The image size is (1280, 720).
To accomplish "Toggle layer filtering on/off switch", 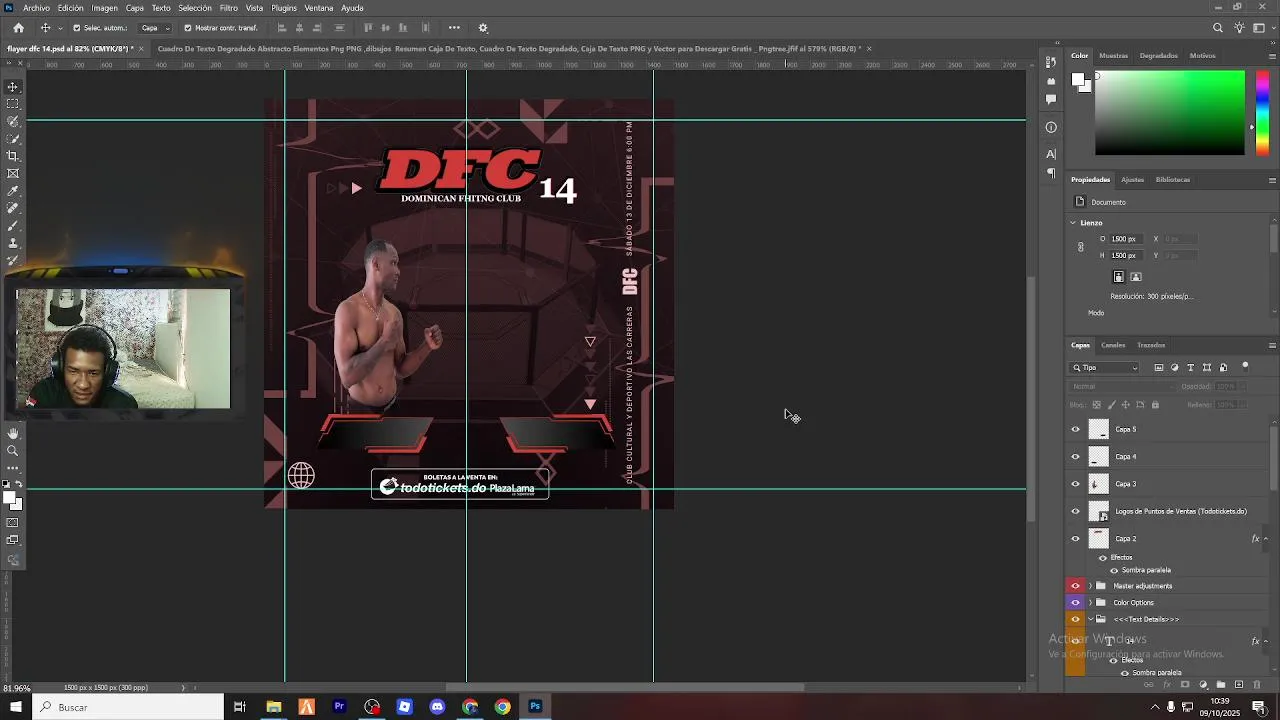I will point(1245,366).
